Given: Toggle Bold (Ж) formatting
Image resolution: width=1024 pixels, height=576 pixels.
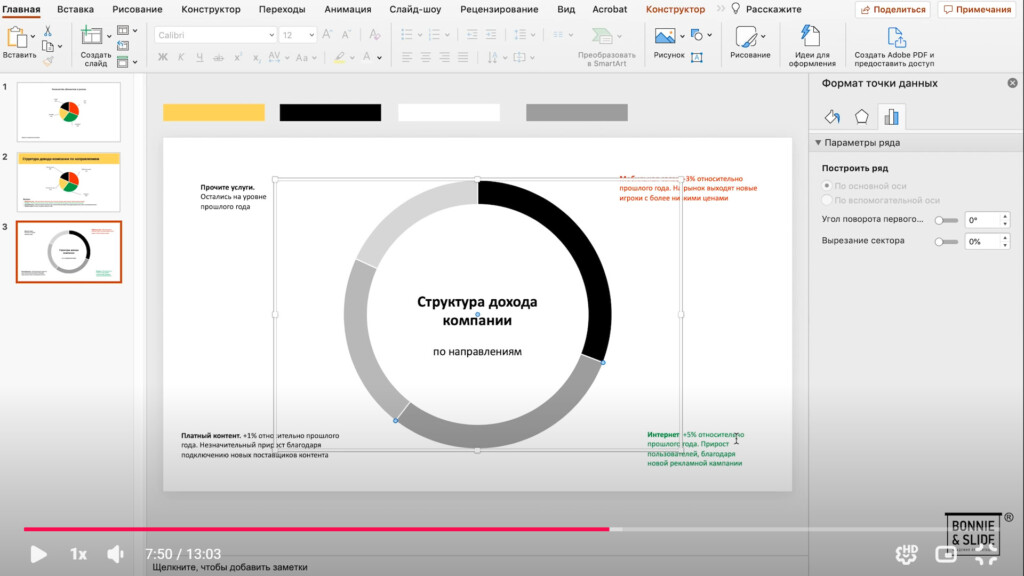Looking at the screenshot, I should pos(163,57).
